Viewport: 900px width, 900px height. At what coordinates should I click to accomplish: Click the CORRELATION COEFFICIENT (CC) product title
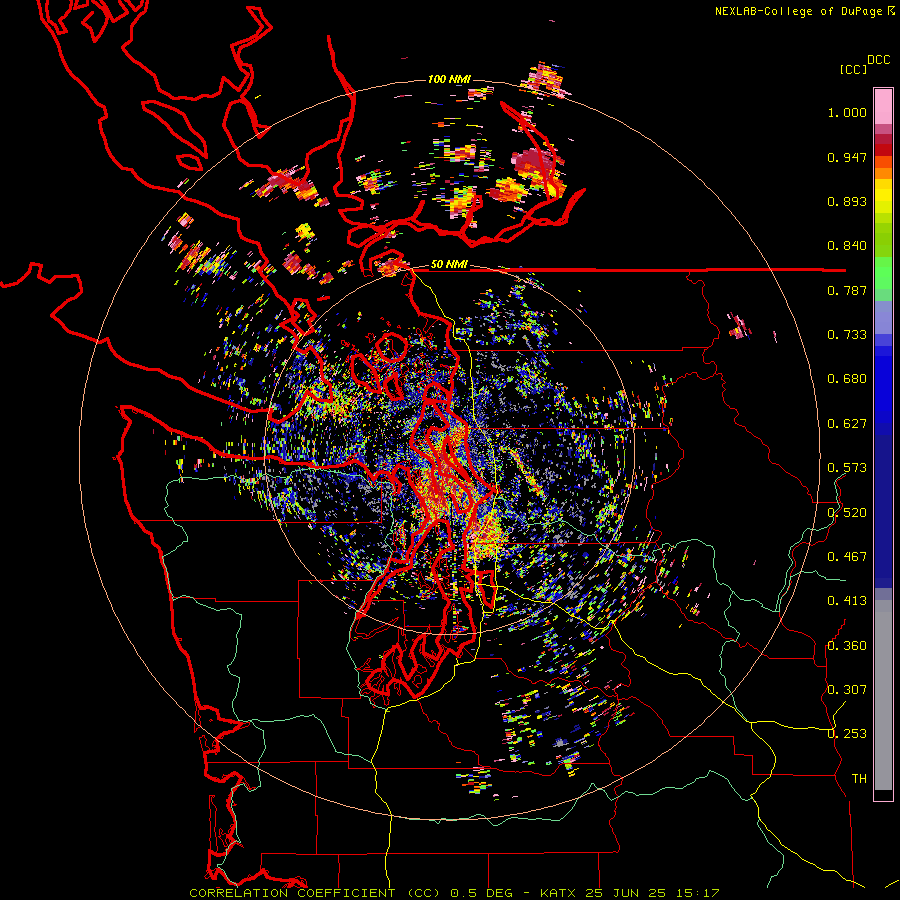pyautogui.click(x=315, y=893)
